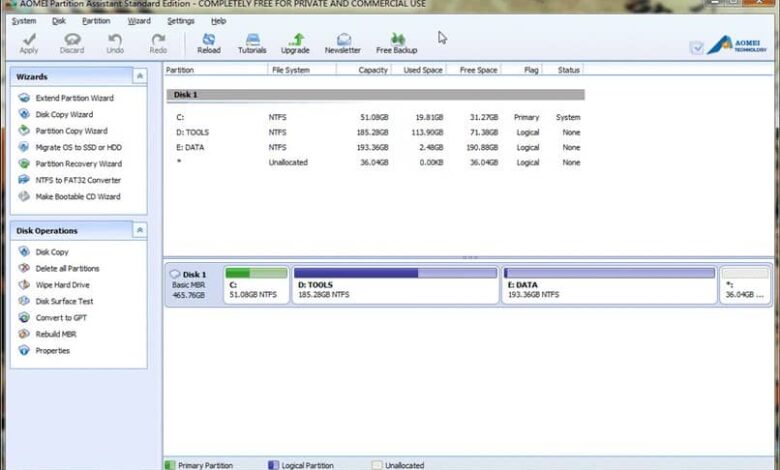
Task: Open the Tutorials toolbar icon
Action: (253, 39)
